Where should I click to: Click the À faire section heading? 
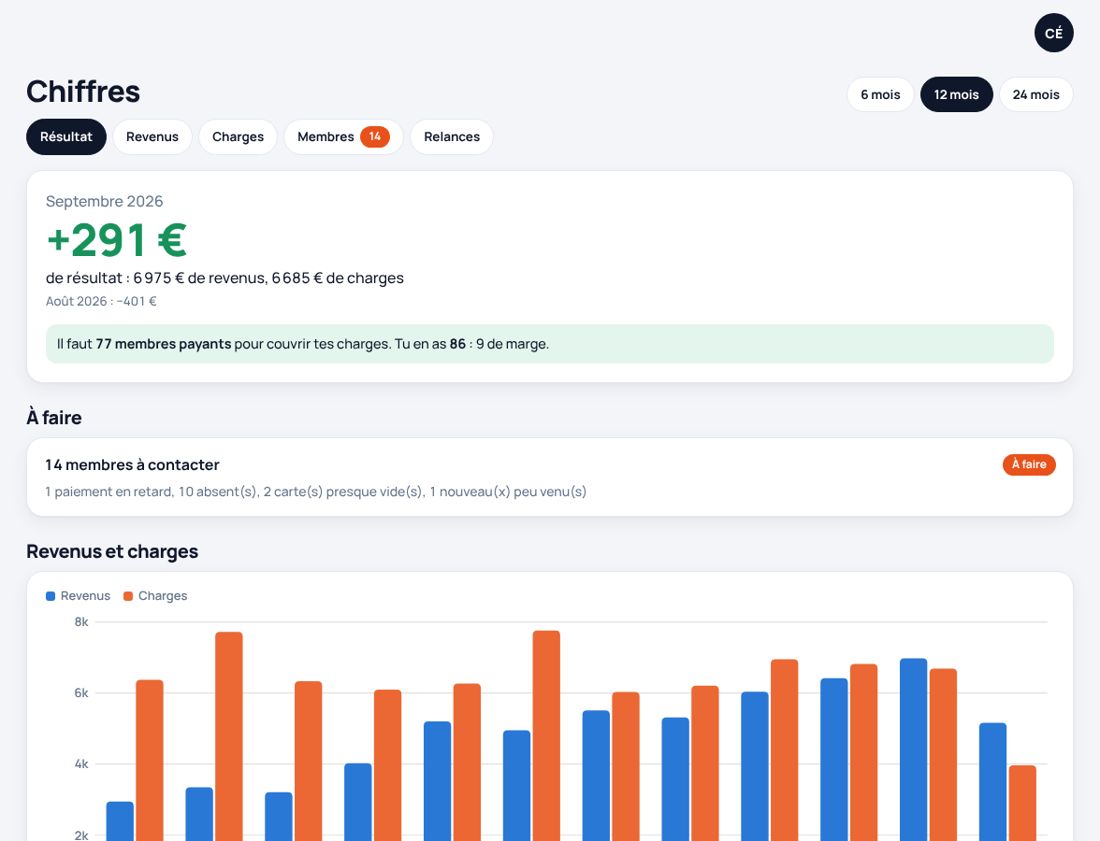tap(54, 417)
